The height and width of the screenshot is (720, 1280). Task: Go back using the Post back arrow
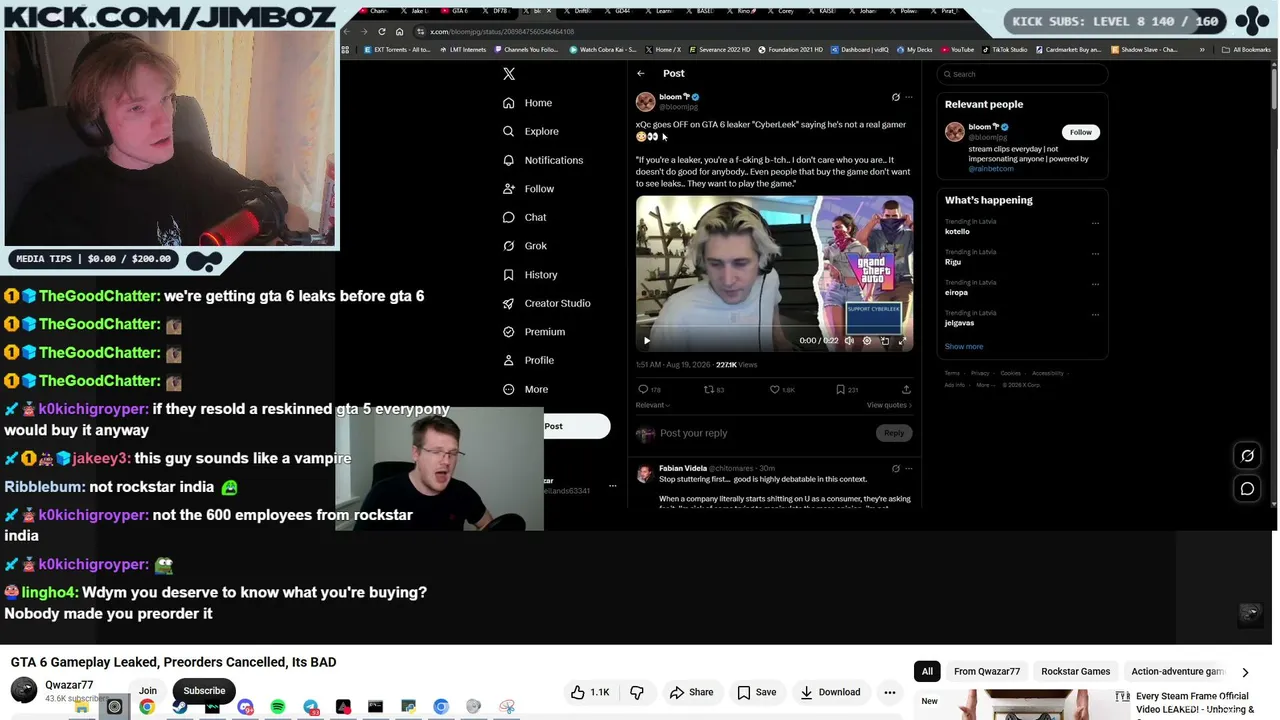click(641, 73)
